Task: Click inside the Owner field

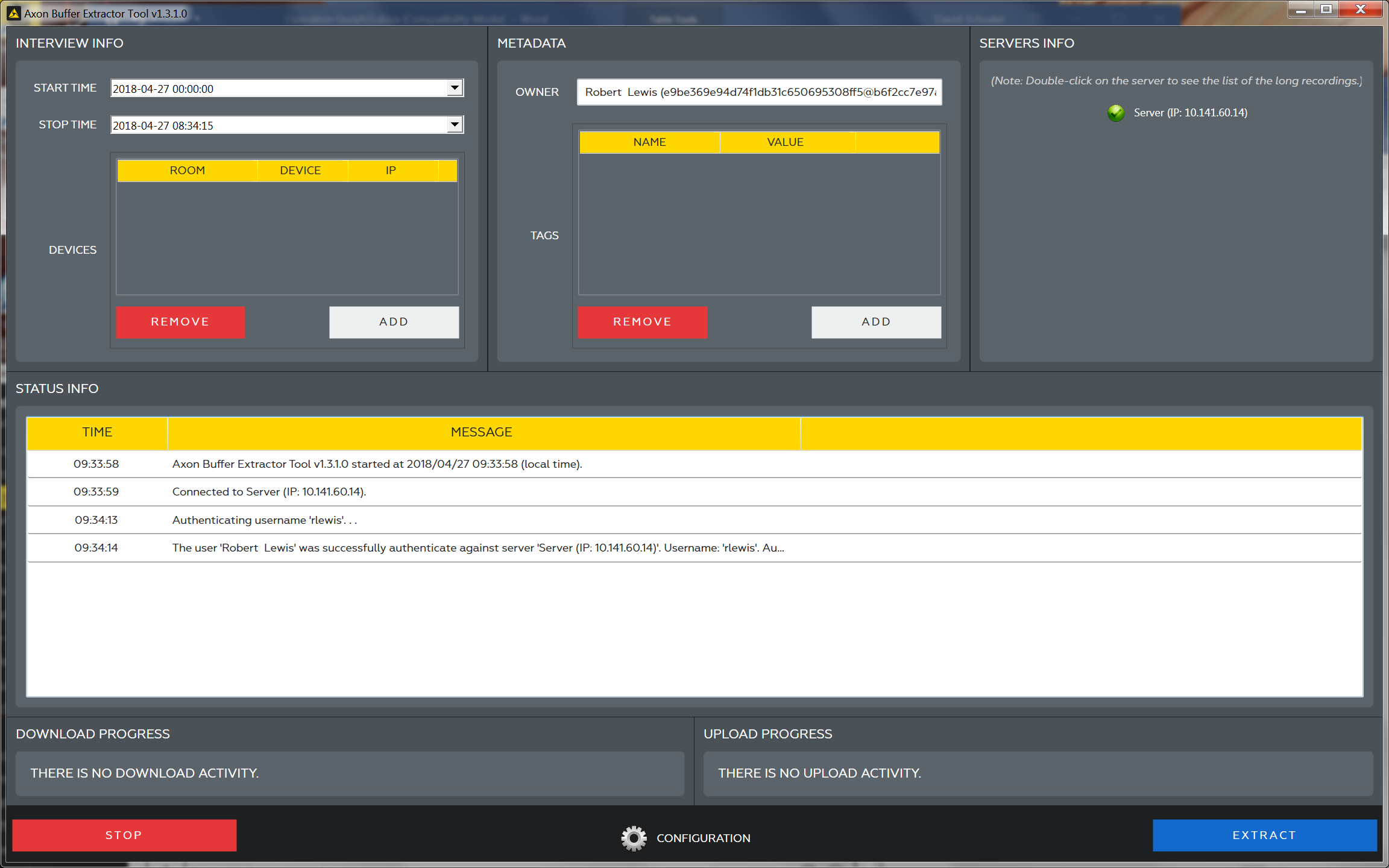Action: point(758,92)
